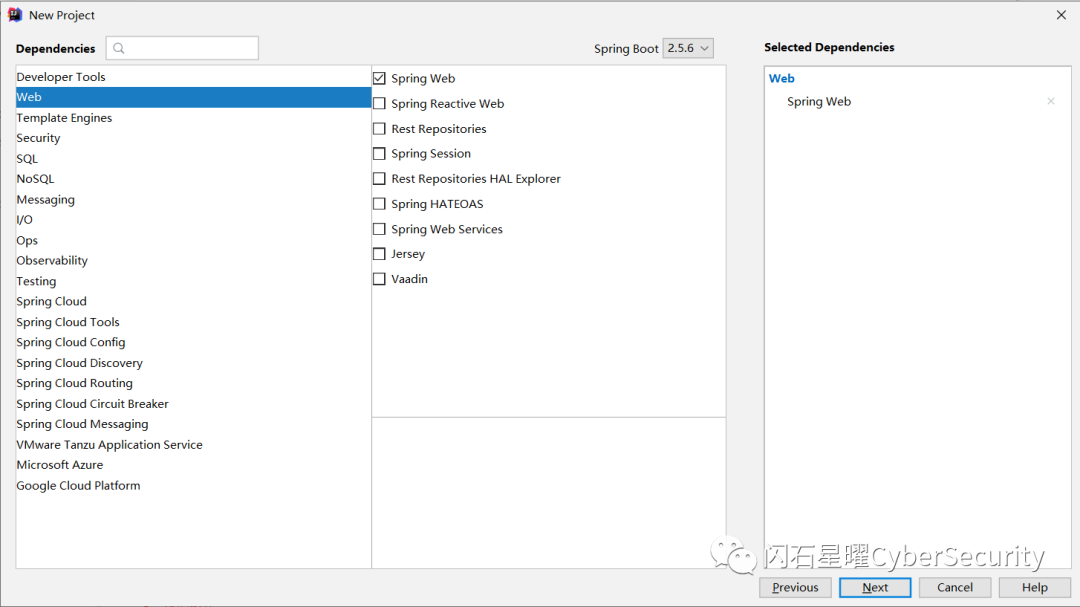The image size is (1080, 607).
Task: Choose Spring Cloud Circuit Breaker category
Action: (x=194, y=404)
